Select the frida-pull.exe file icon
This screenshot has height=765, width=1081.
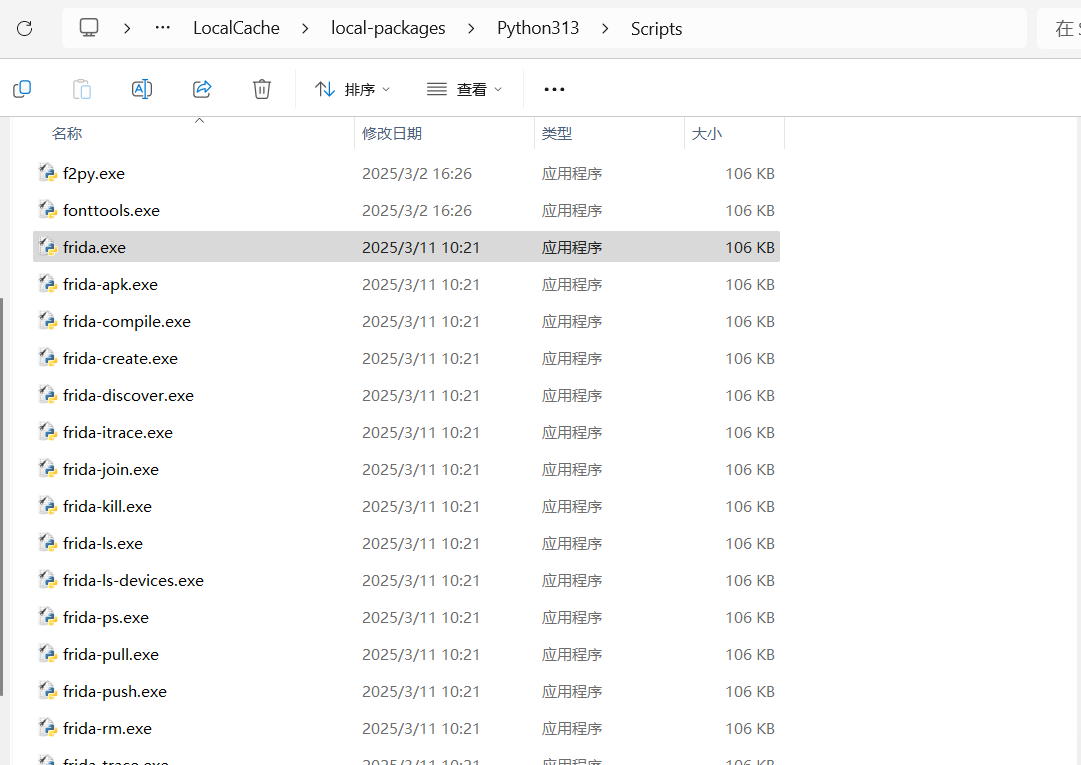point(47,654)
